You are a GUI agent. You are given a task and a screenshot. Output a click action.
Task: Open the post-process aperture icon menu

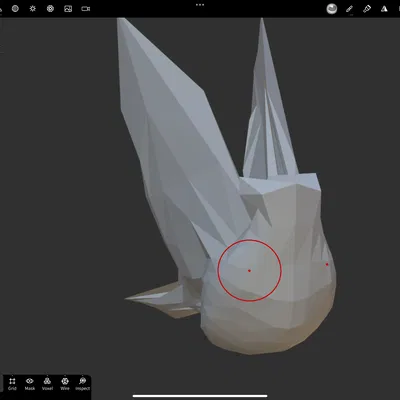[50, 9]
